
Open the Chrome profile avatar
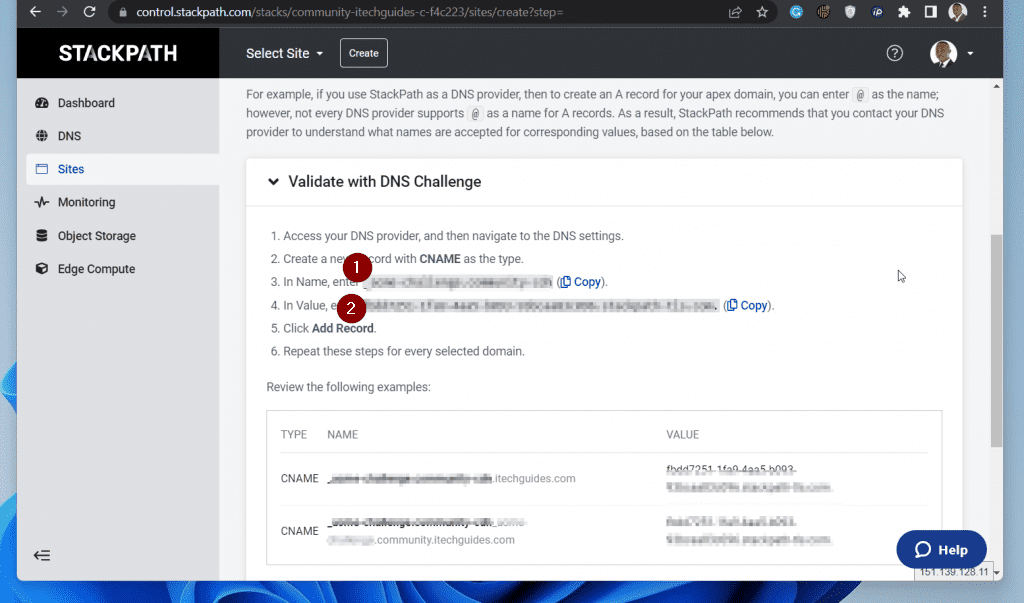coord(957,12)
